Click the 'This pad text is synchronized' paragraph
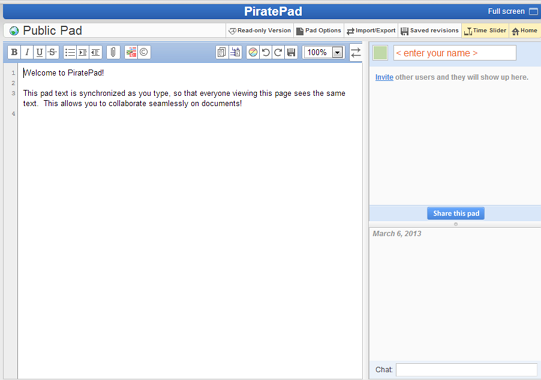Viewport: 541px width, 380px height. (x=184, y=98)
